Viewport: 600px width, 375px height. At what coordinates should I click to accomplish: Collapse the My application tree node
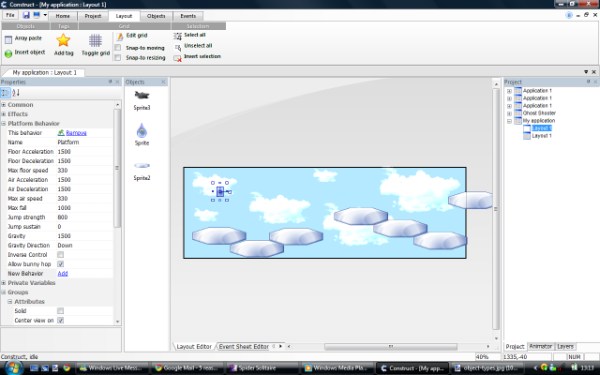tap(509, 121)
